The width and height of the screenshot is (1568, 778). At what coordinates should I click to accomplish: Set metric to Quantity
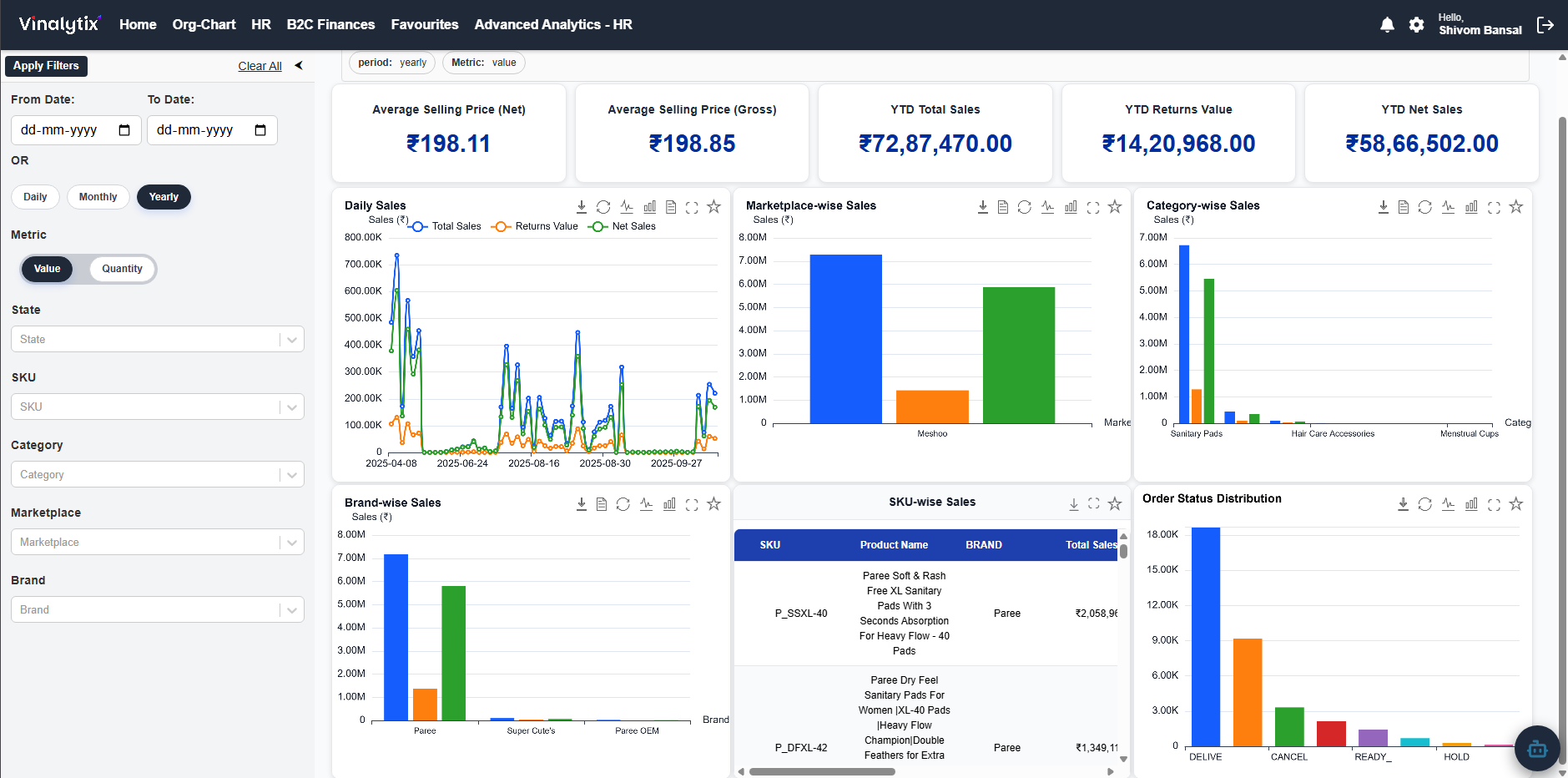[x=122, y=269]
